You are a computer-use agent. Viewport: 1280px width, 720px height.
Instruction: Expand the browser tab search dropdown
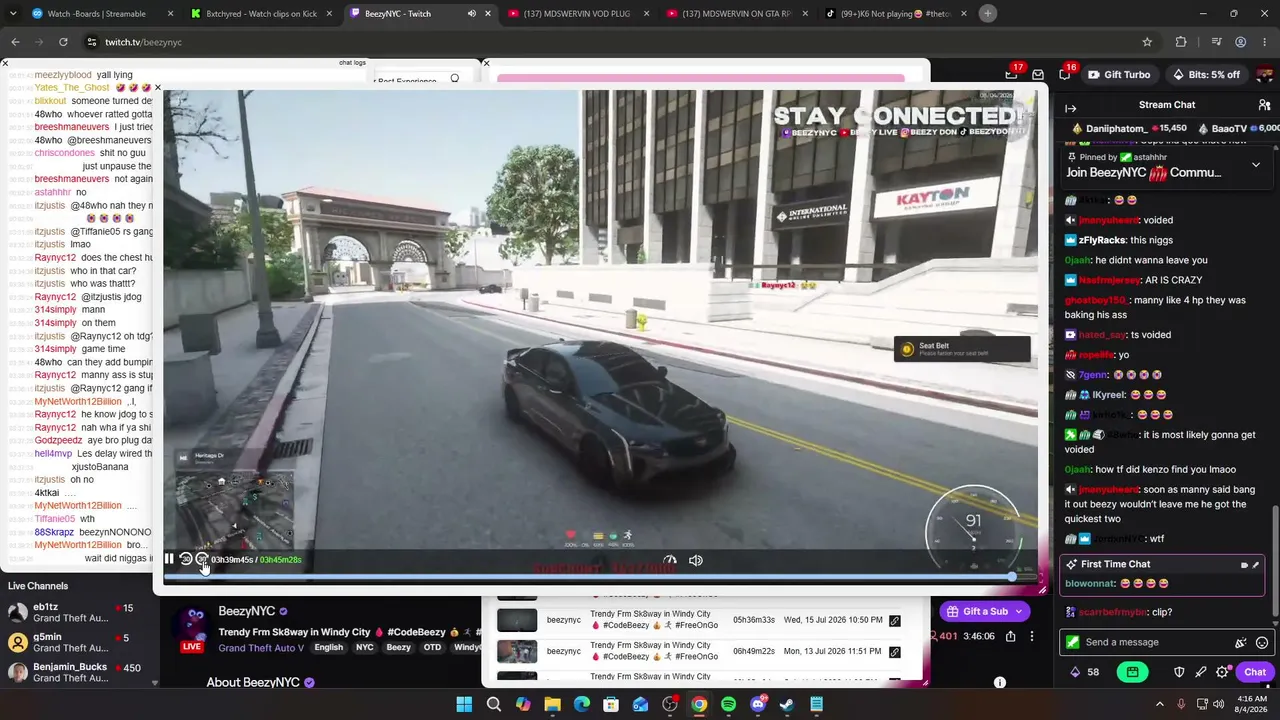[13, 14]
